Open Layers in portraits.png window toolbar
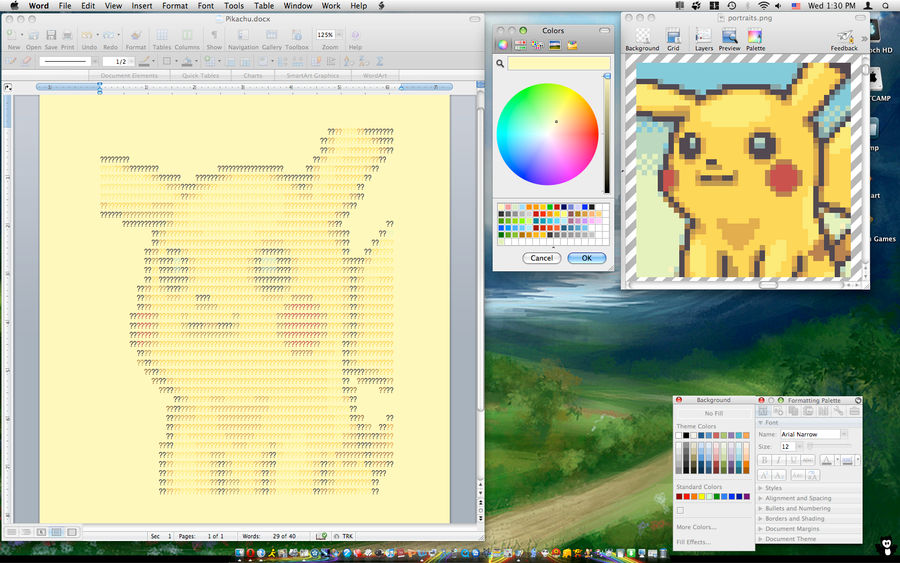 point(704,36)
